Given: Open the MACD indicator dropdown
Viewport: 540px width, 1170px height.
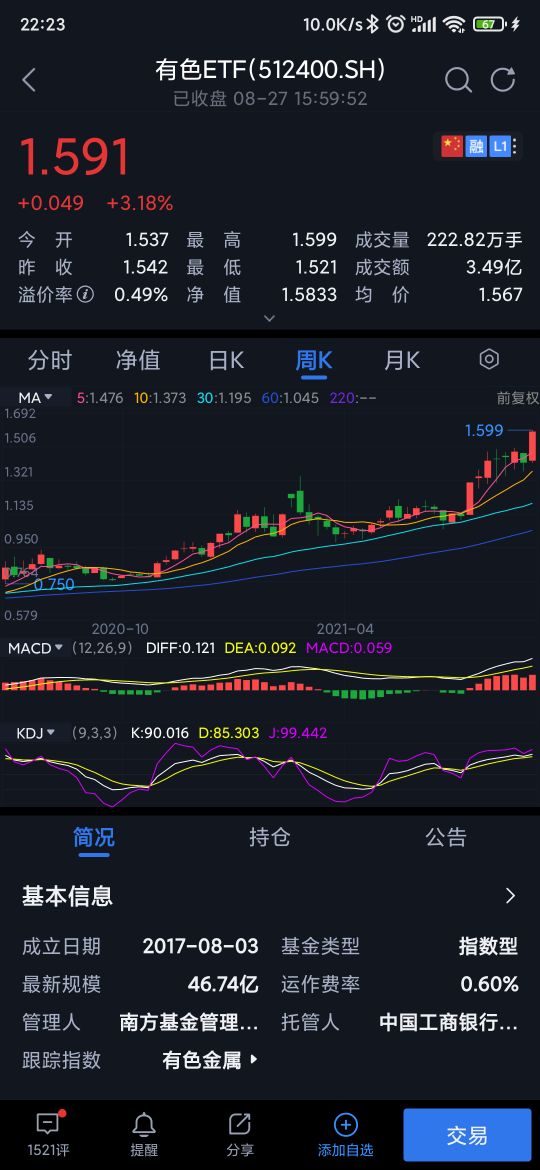Looking at the screenshot, I should pyautogui.click(x=35, y=648).
